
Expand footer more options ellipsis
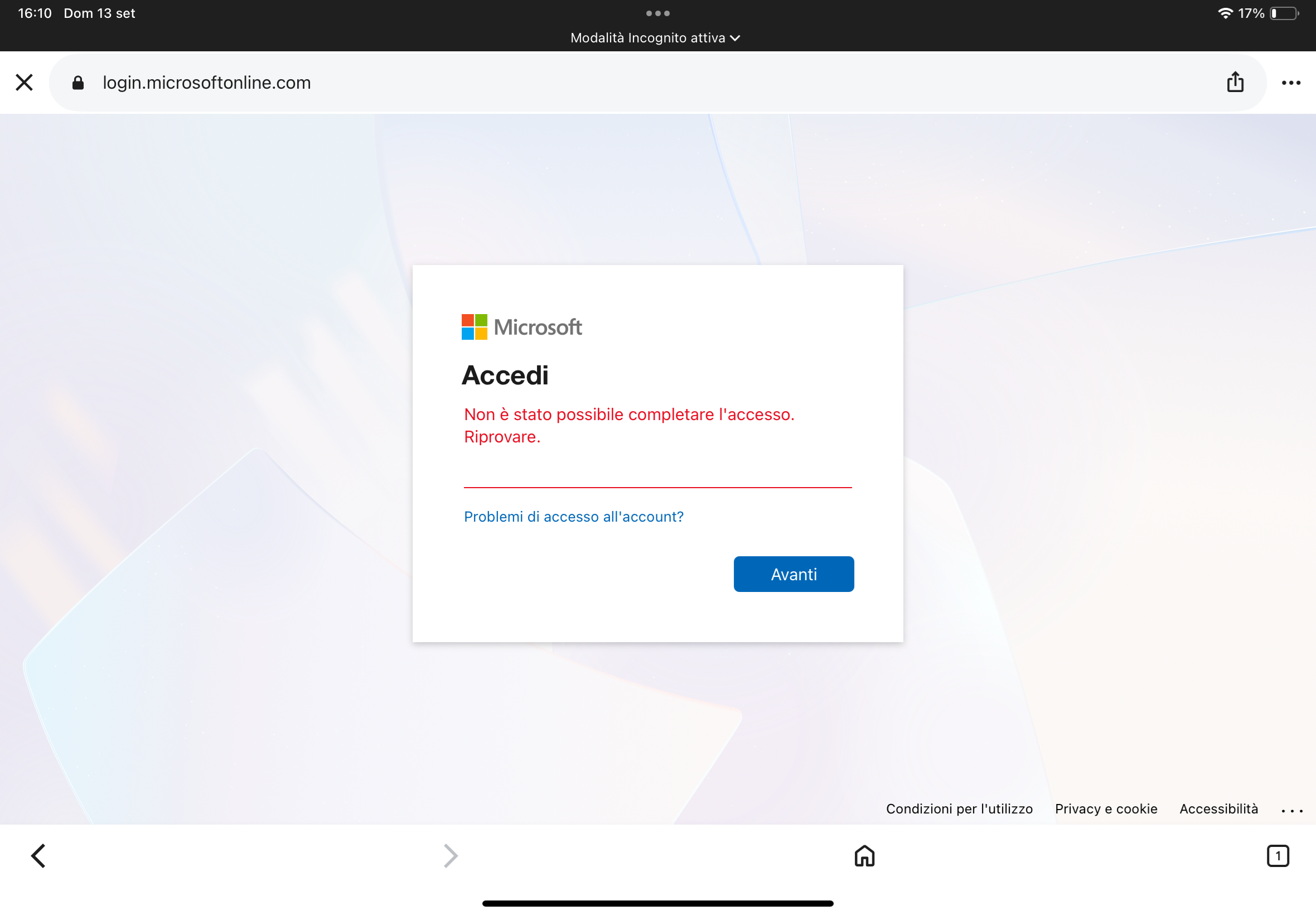click(1292, 811)
